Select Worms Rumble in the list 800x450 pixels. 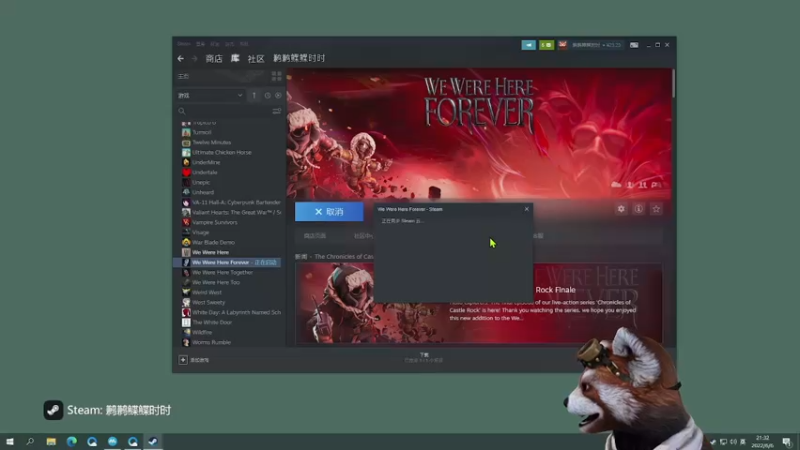[x=211, y=342]
